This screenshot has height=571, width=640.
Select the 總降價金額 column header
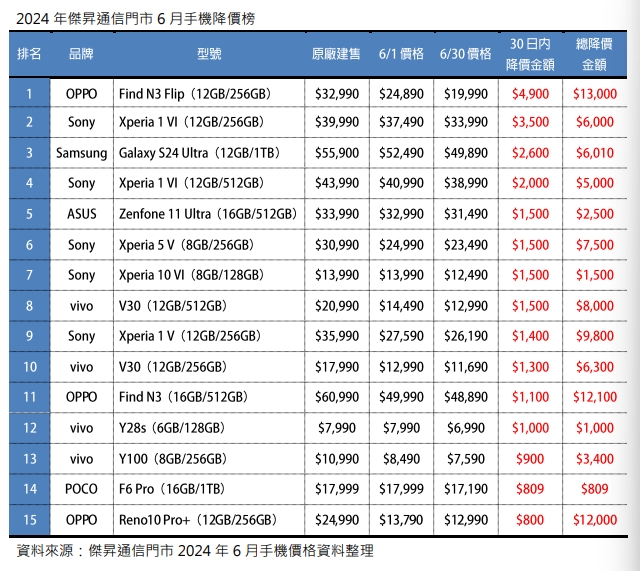pyautogui.click(x=594, y=54)
